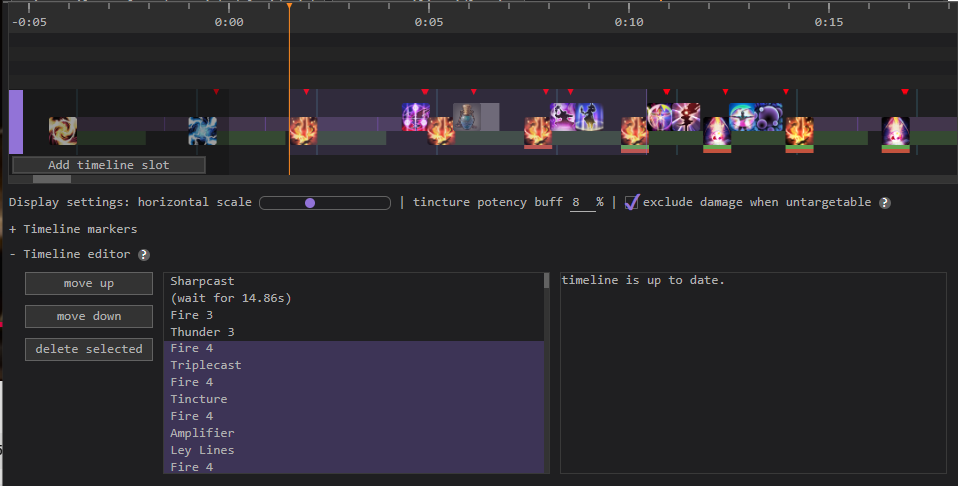This screenshot has width=958, height=486.
Task: Click the Fire 3 icon in timeline
Action: [63, 131]
